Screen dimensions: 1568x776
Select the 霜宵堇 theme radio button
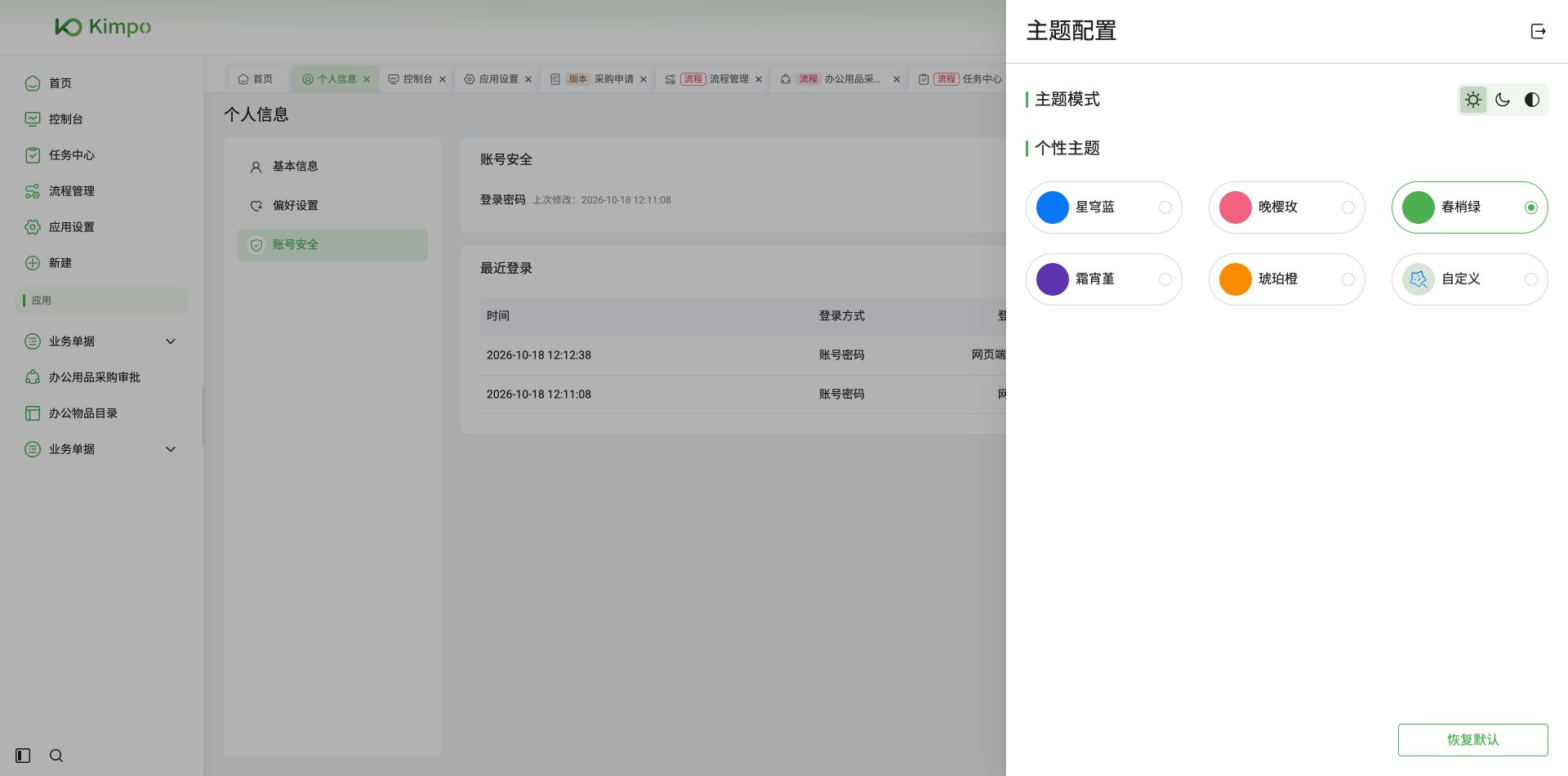click(1165, 279)
